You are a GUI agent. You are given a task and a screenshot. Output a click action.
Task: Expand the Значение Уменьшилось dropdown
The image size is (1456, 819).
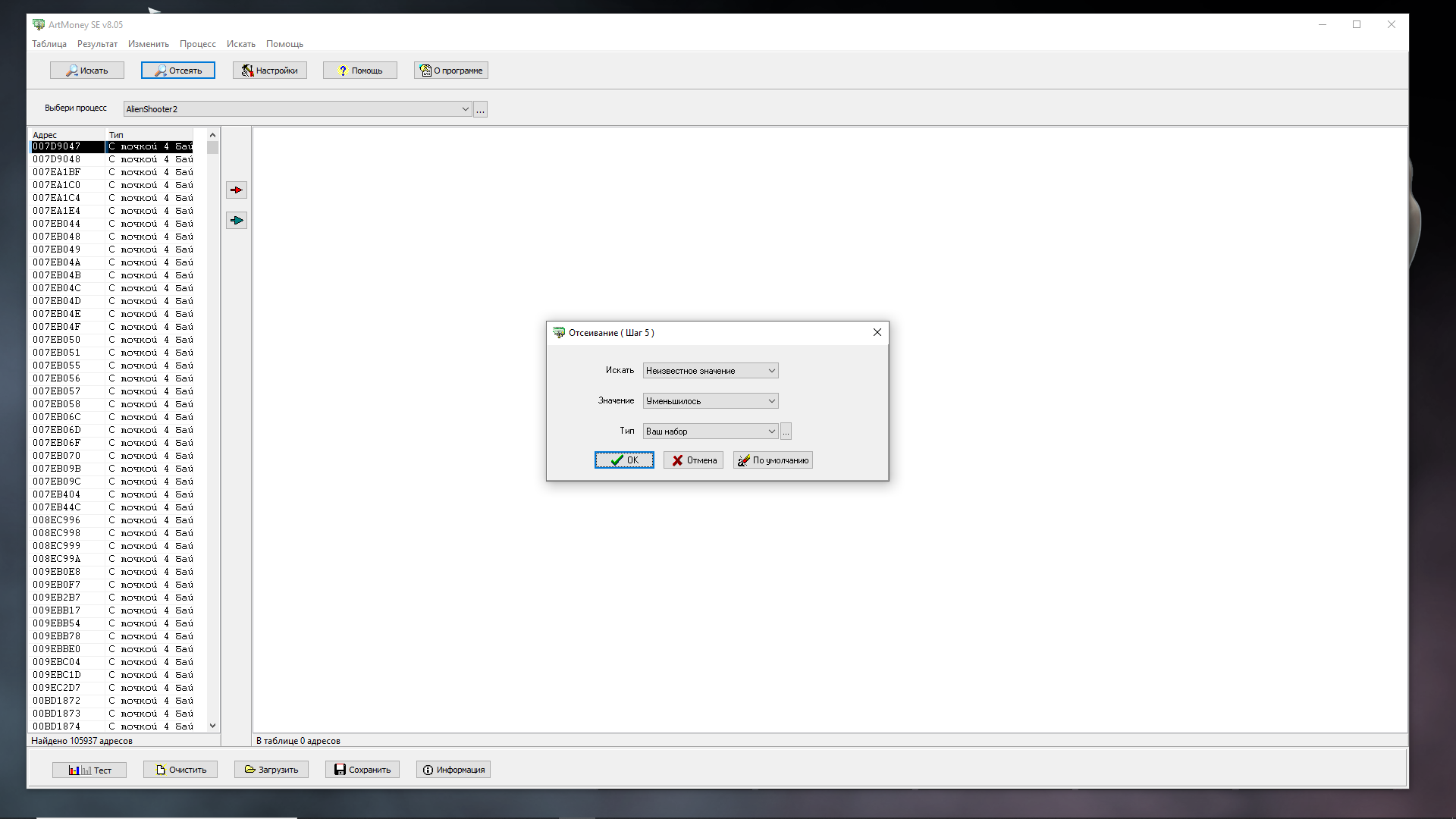[x=771, y=401]
